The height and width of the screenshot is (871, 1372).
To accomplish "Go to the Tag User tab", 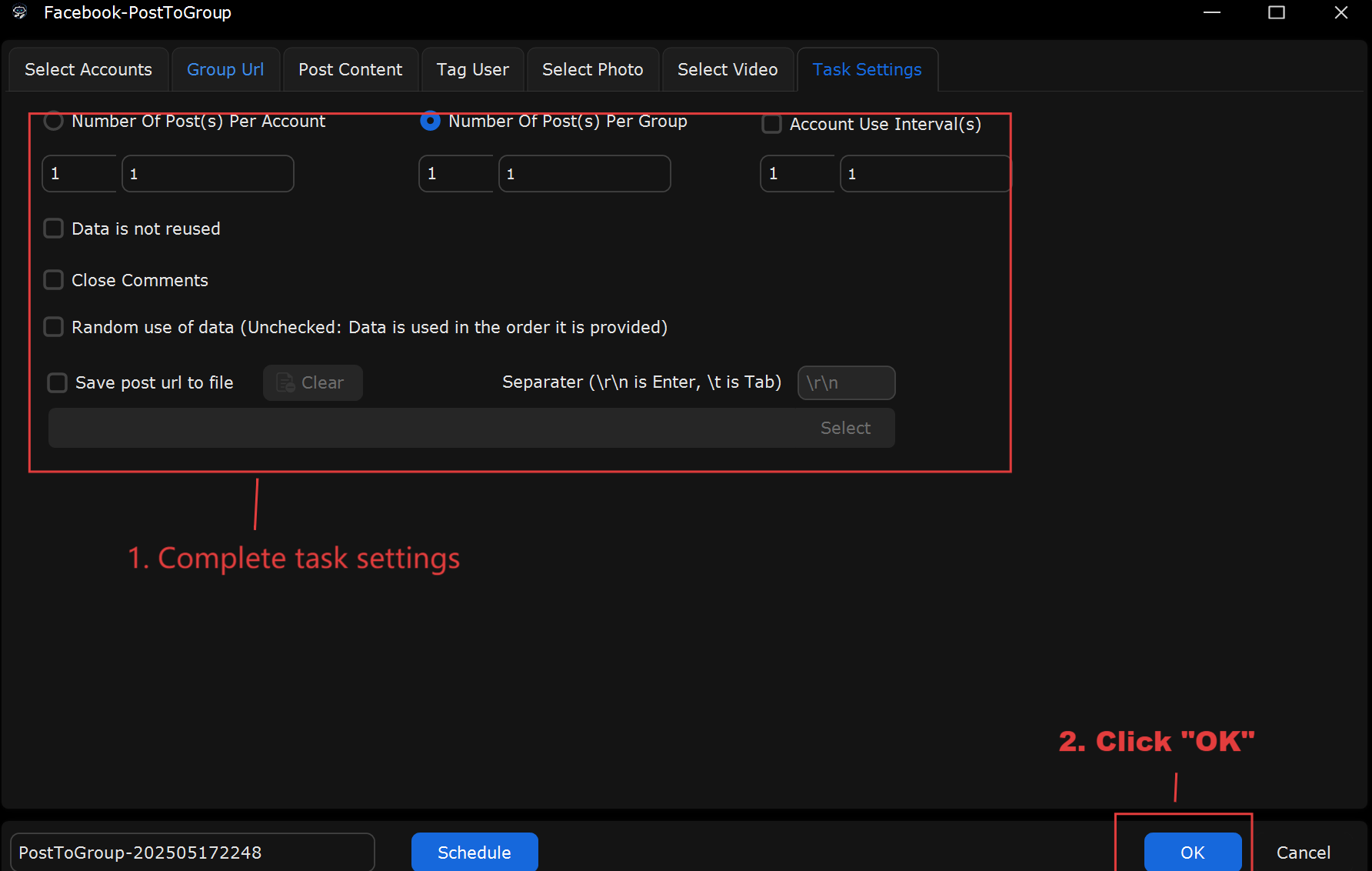I will click(473, 69).
